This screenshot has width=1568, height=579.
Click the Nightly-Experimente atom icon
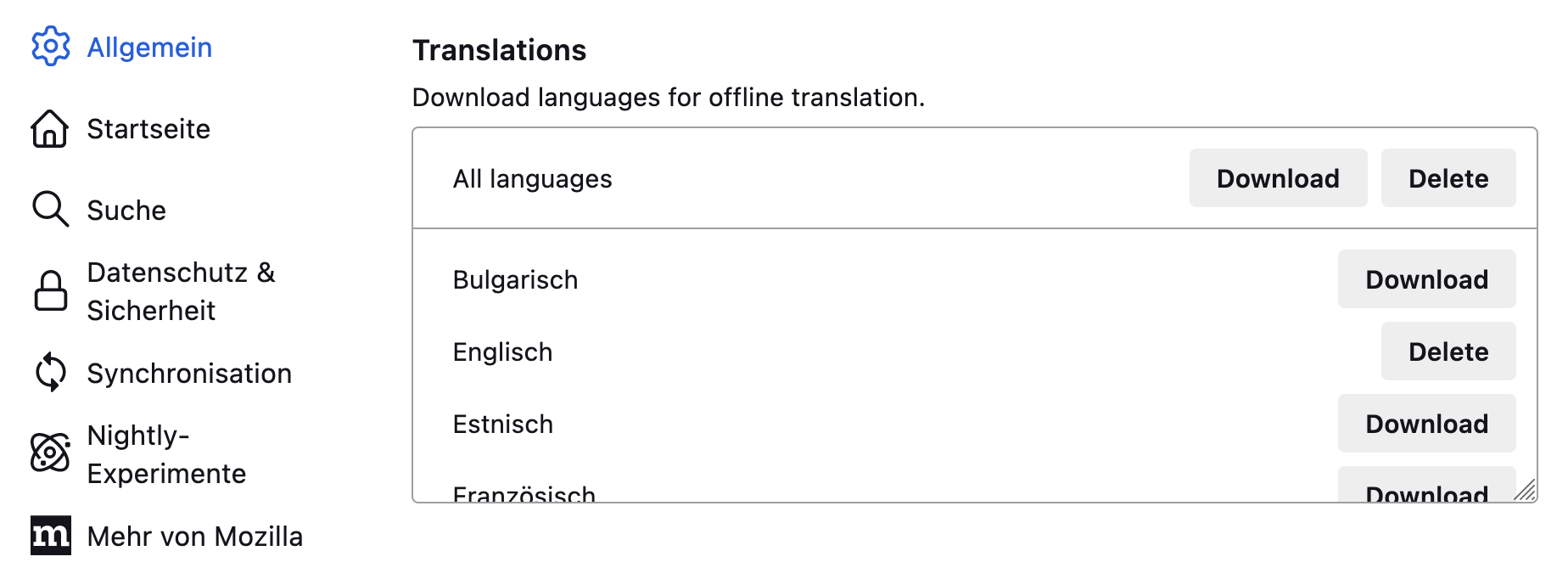50,453
